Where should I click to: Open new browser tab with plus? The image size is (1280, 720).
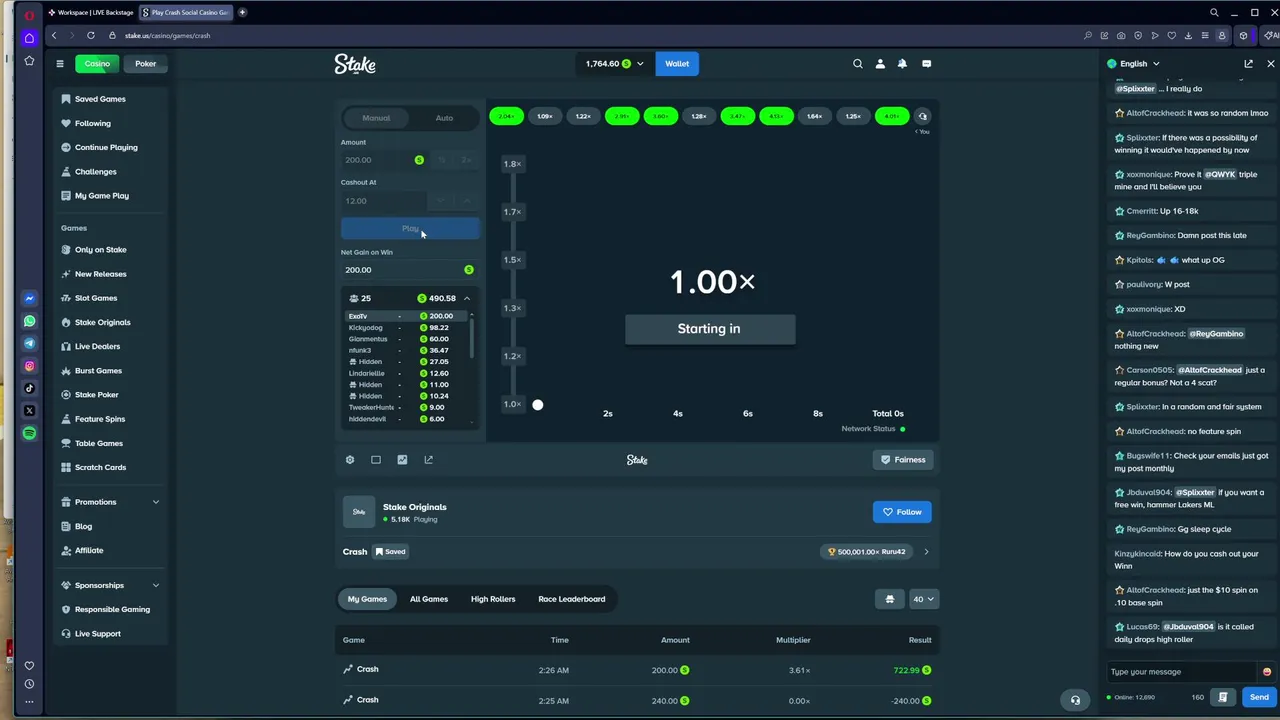[x=242, y=12]
